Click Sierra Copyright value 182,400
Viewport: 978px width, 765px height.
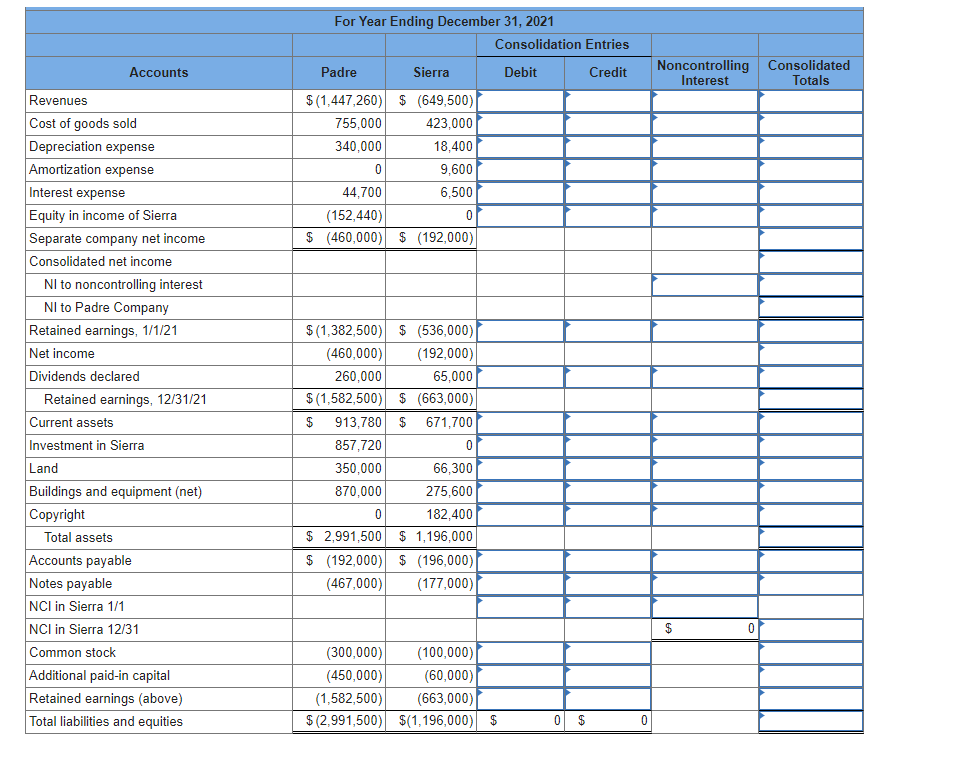(x=449, y=516)
